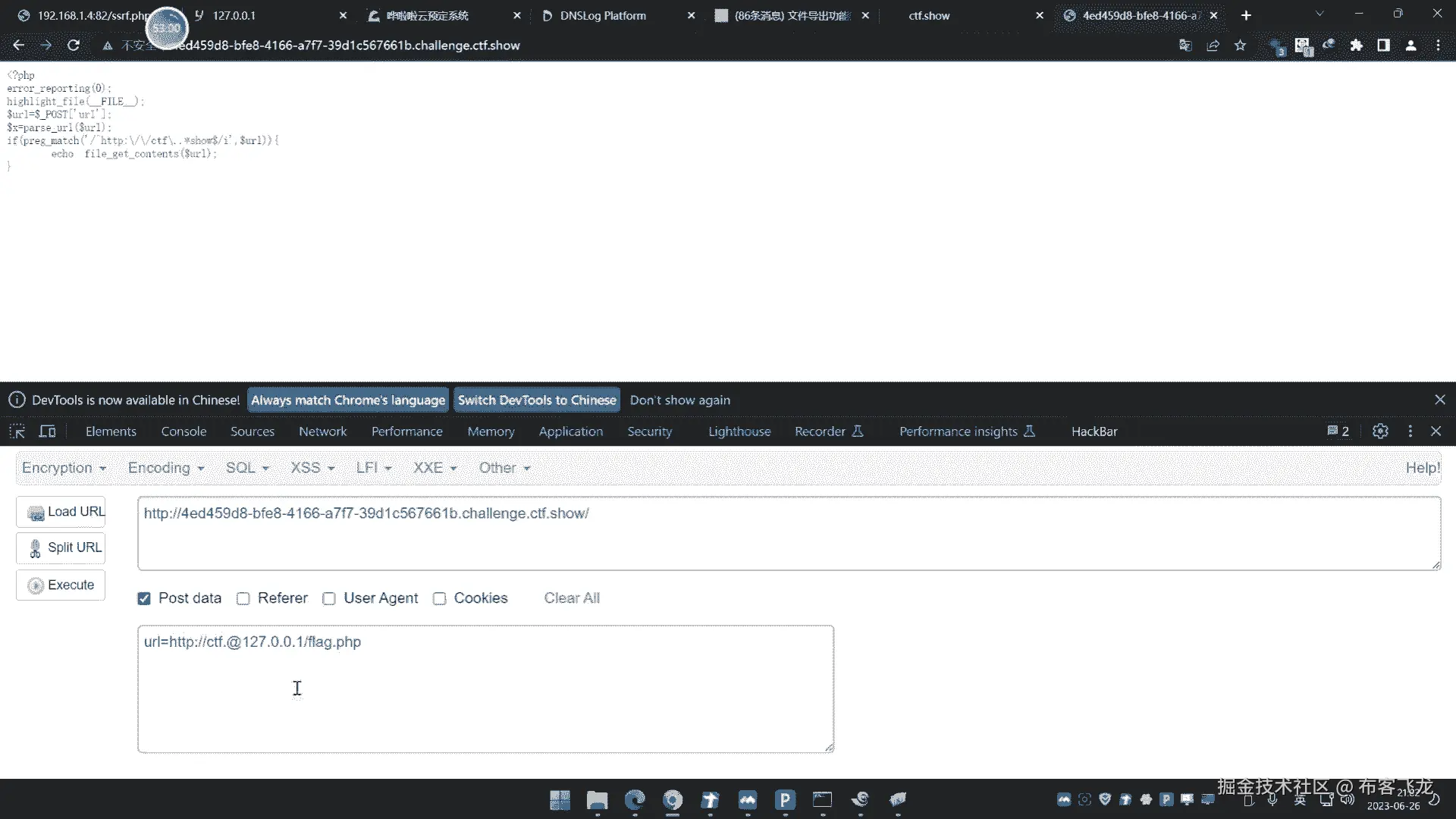Uncheck the Post data checkbox
The height and width of the screenshot is (819, 1456).
(x=144, y=598)
